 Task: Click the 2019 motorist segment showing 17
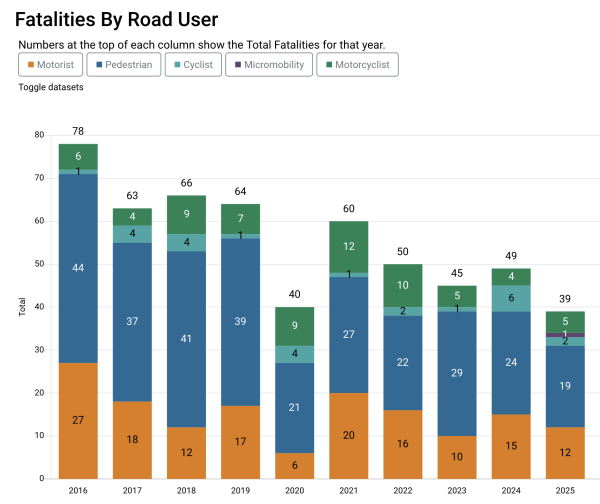[x=240, y=441]
